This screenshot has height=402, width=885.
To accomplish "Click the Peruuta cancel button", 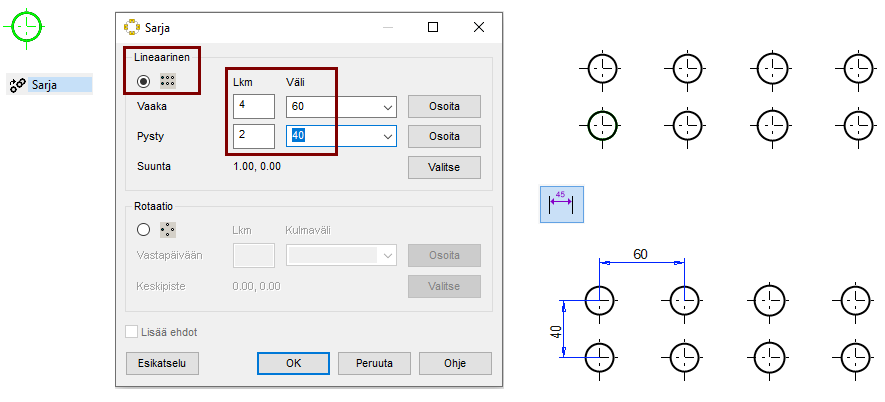I will (375, 363).
